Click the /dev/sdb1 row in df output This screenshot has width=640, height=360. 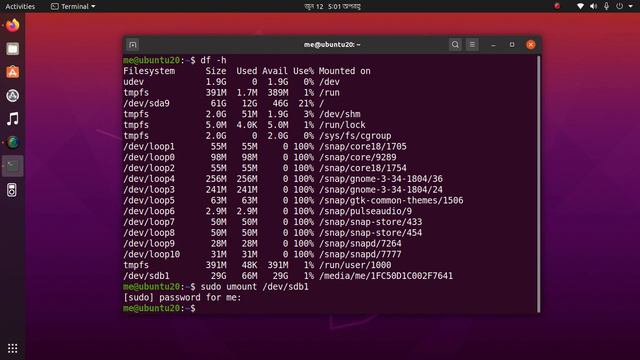288,276
